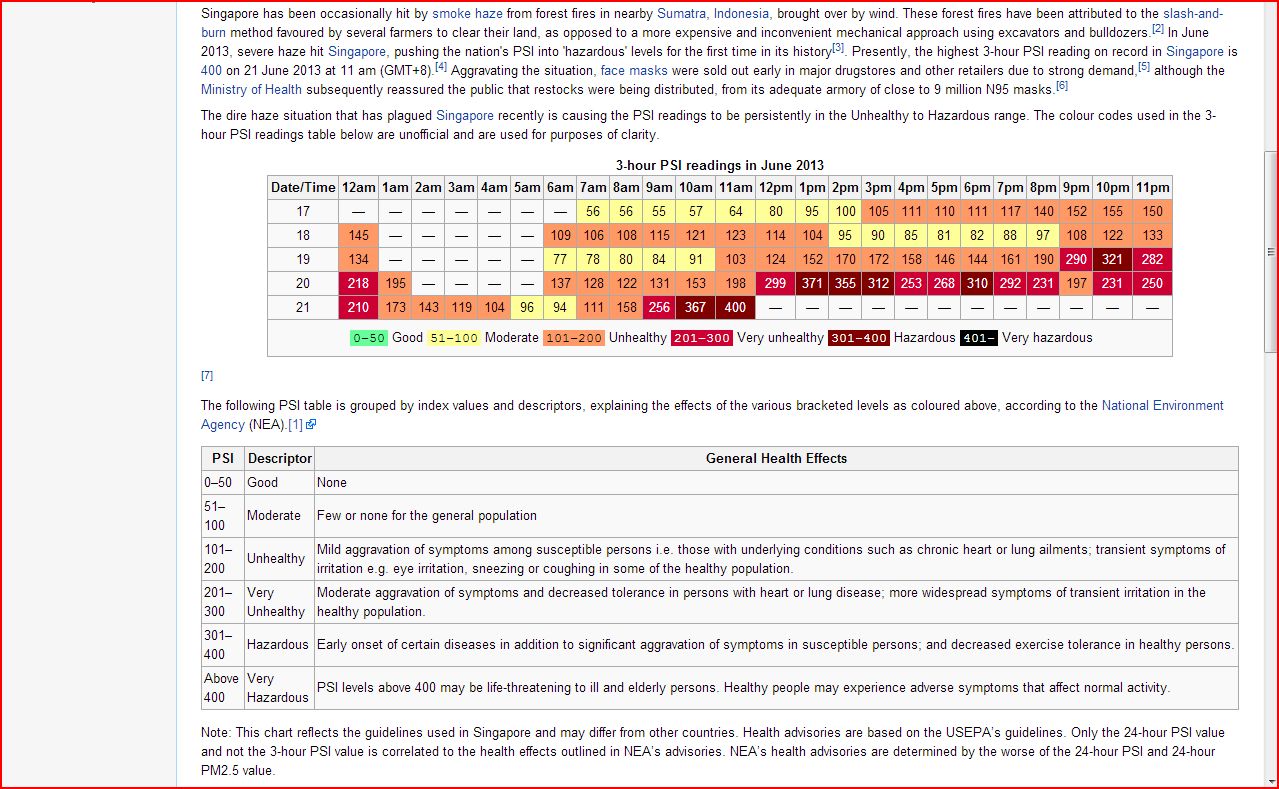Jump to citation [5] after 'strong demand'
The height and width of the screenshot is (789, 1279).
pyautogui.click(x=1144, y=67)
